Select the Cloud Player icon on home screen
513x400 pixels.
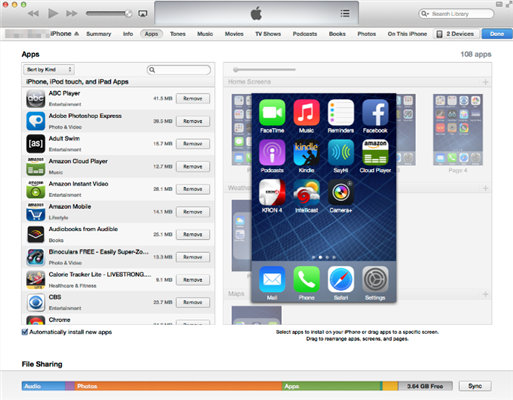coord(375,152)
